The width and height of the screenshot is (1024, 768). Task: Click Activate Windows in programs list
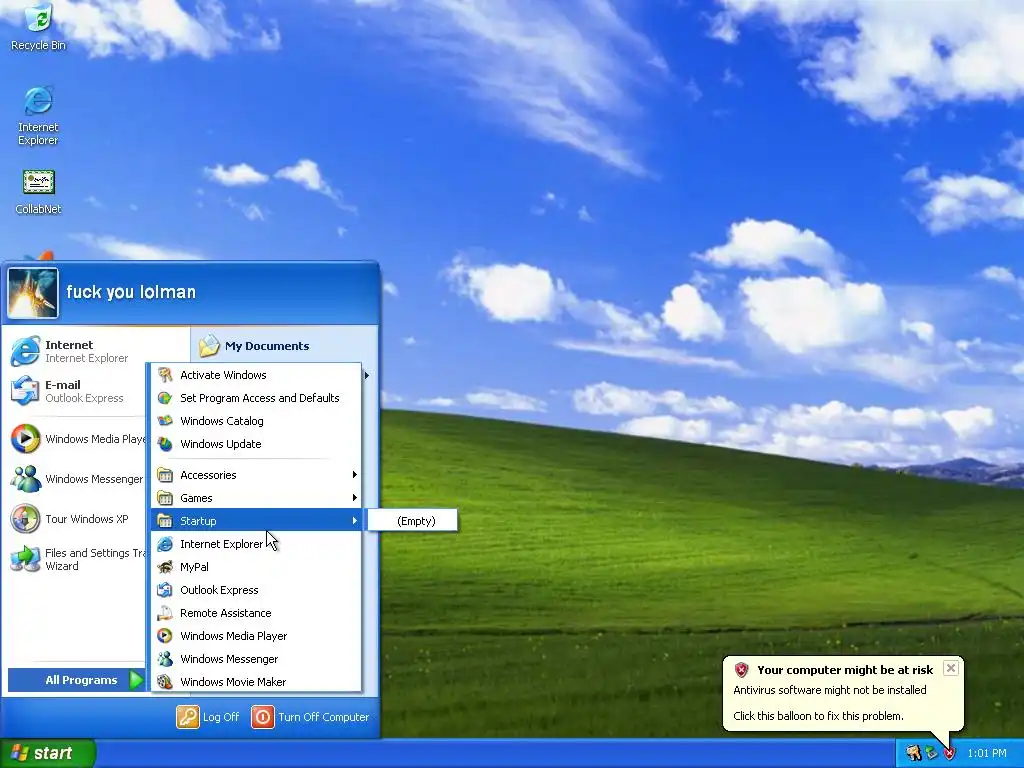257,375
